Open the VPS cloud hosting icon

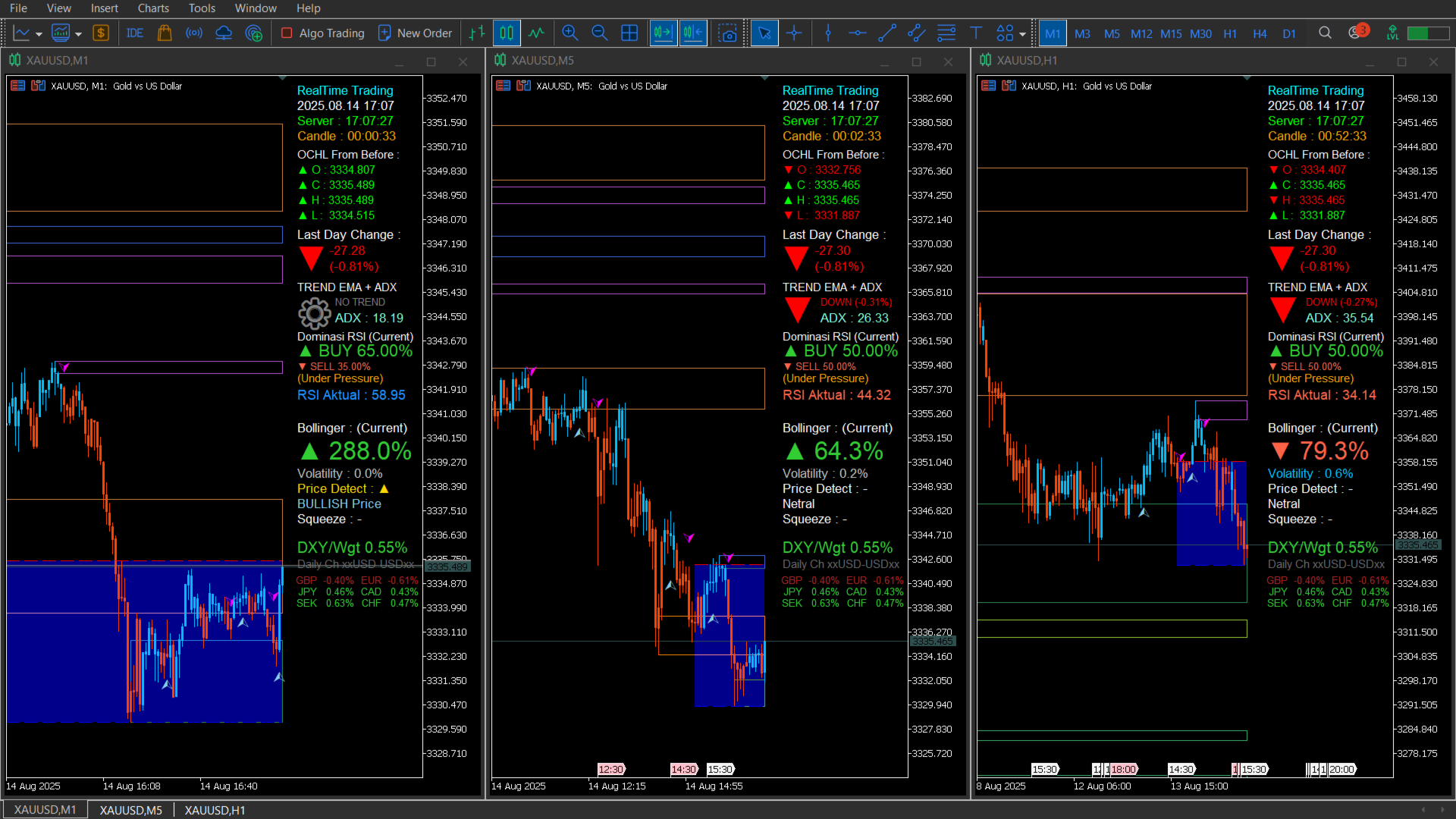pyautogui.click(x=224, y=33)
